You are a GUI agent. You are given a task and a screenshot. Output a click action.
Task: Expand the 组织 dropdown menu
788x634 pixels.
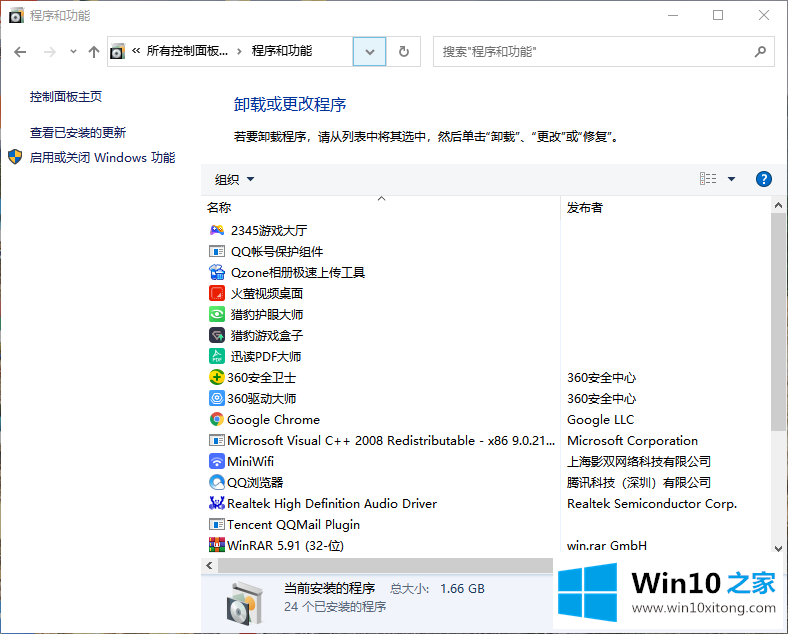click(x=234, y=179)
